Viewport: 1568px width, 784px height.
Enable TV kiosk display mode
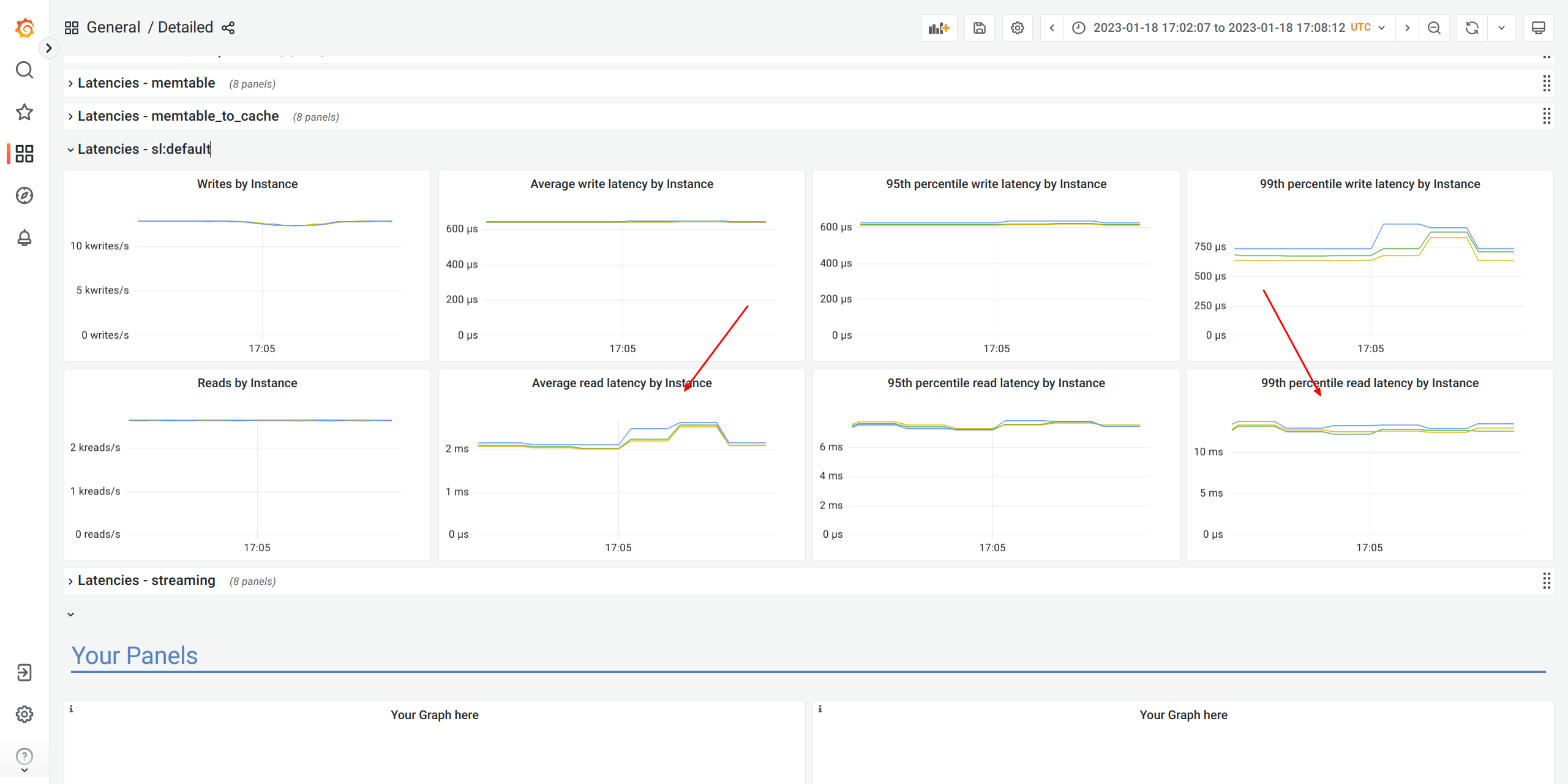(x=1539, y=28)
